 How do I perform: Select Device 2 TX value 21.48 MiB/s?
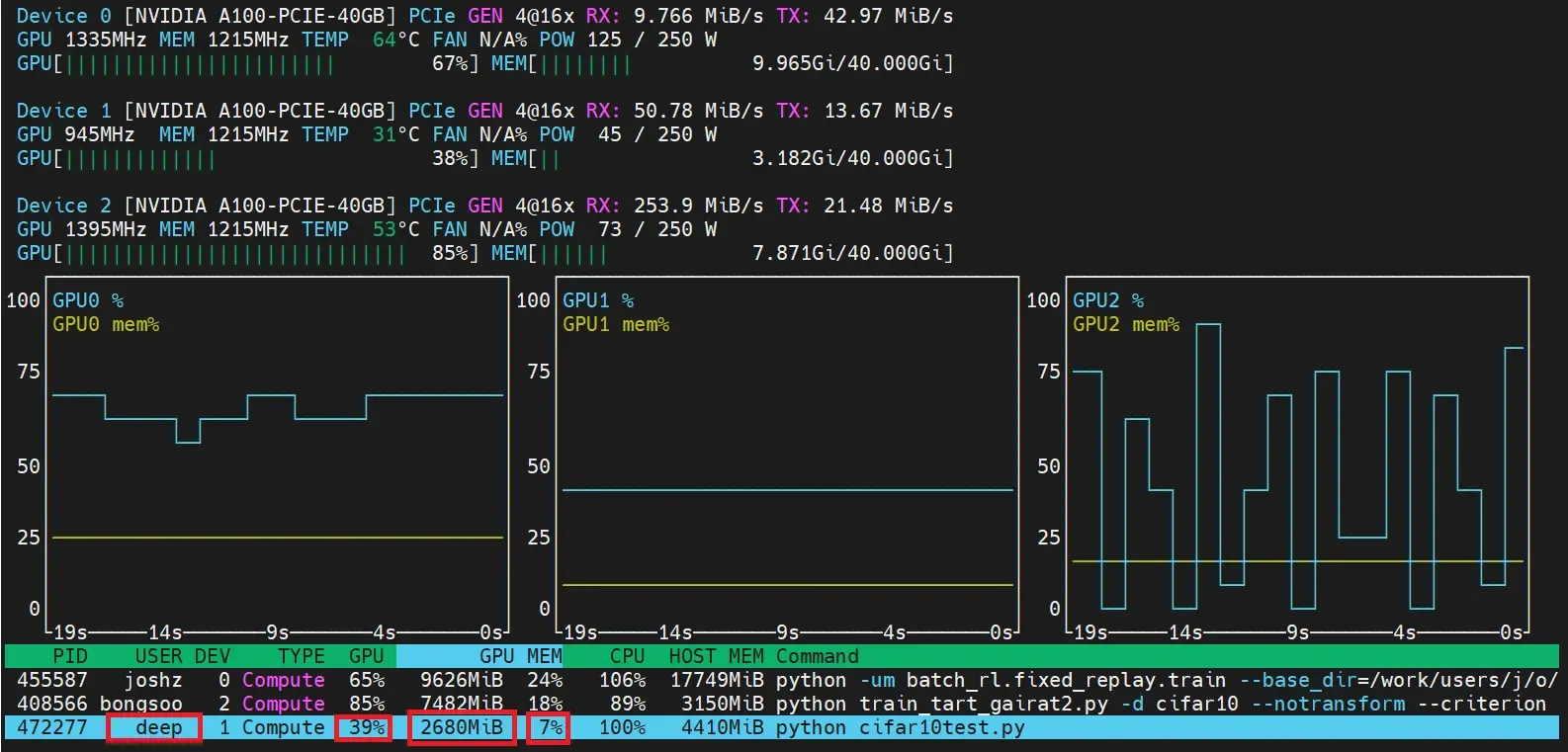click(x=889, y=206)
